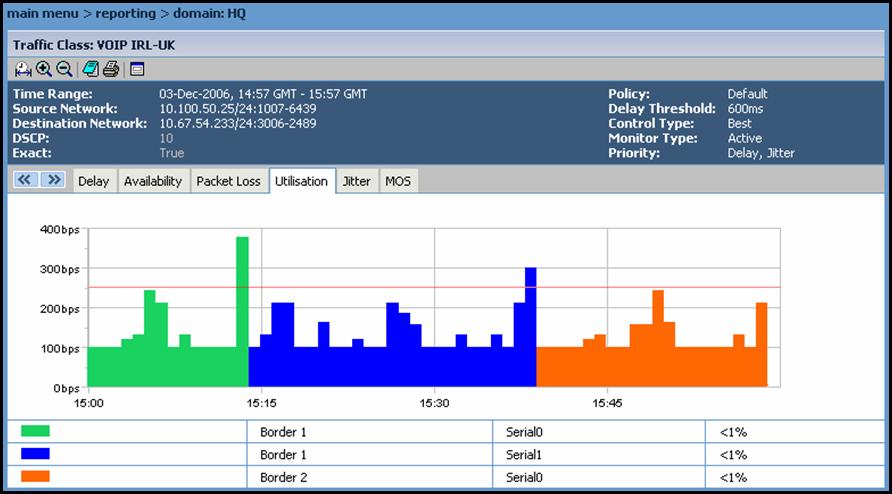
Task: Switch to the Delay tab
Action: [x=94, y=181]
